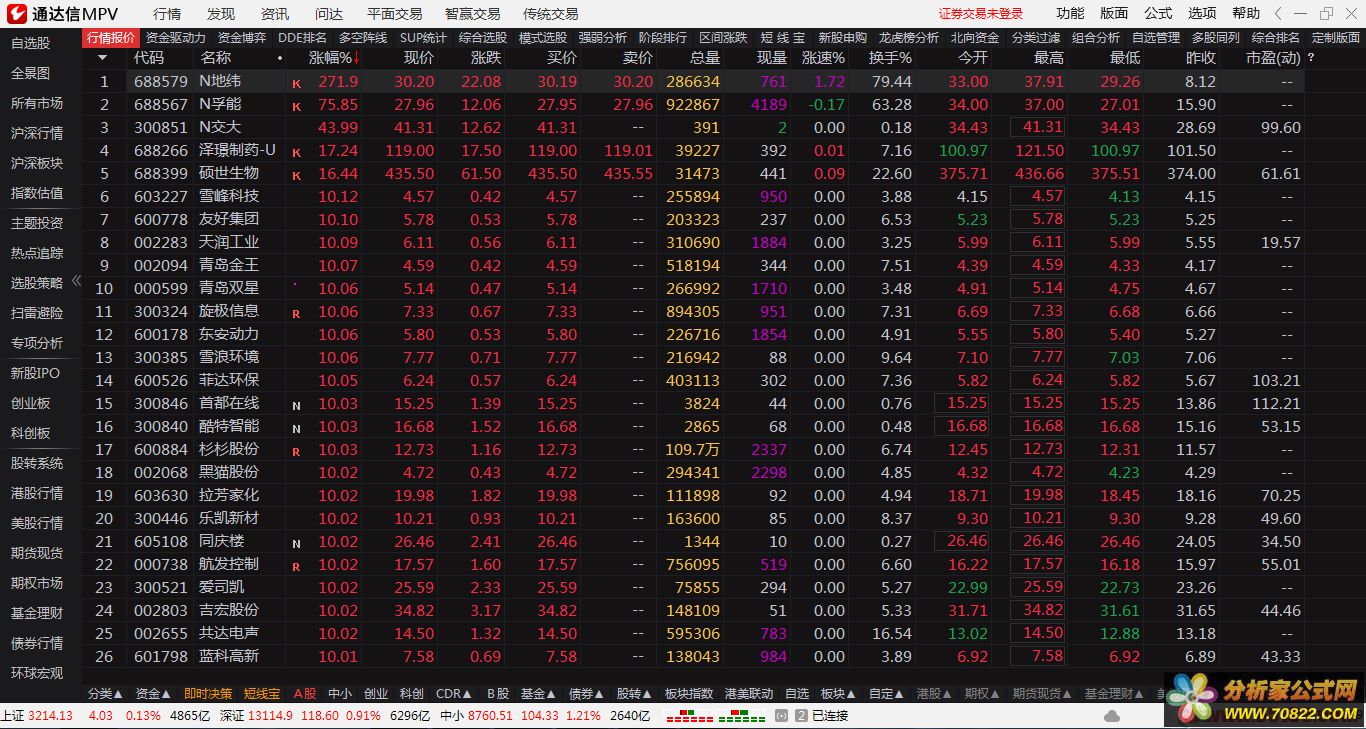Viewport: 1366px width, 729px height.
Task: Open 扫雷避险 in left sidebar
Action: 37,313
